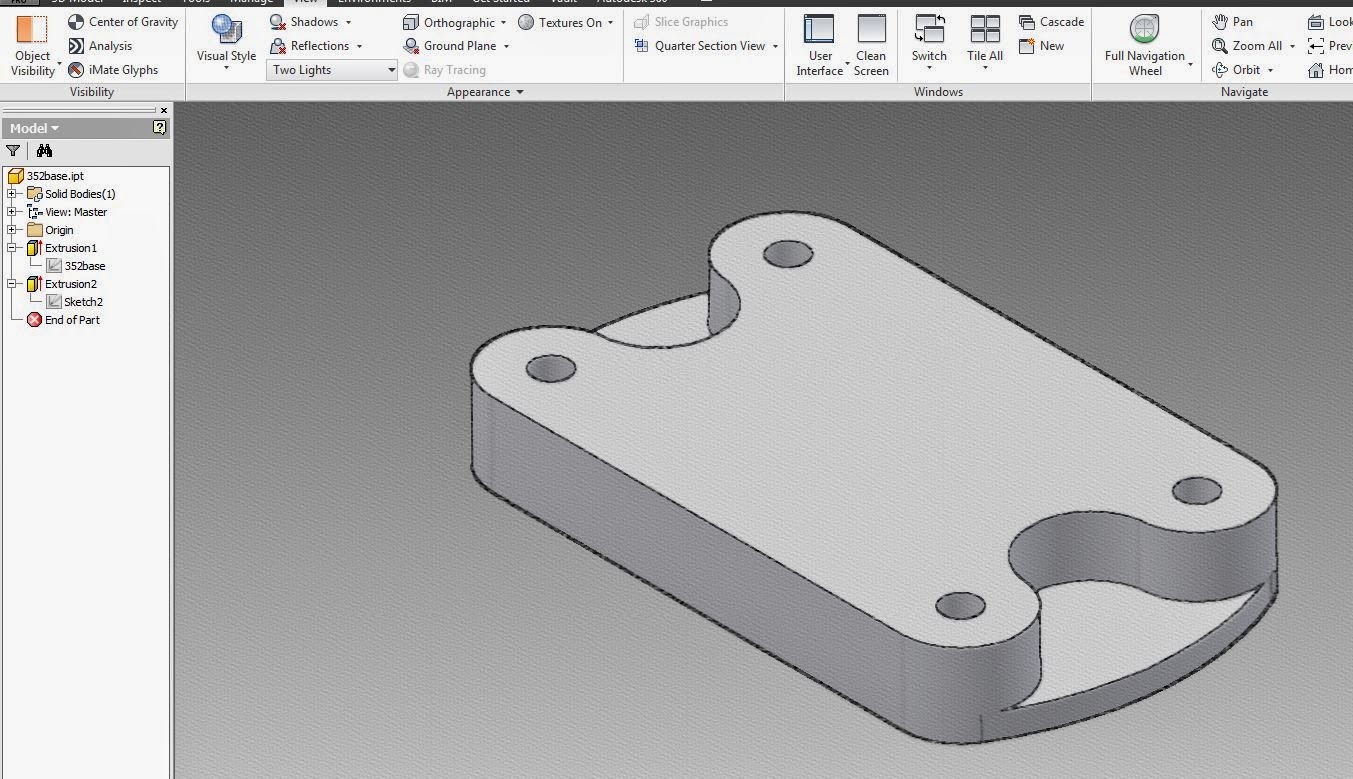Open the Orbit dropdown arrow

pyautogui.click(x=1271, y=70)
